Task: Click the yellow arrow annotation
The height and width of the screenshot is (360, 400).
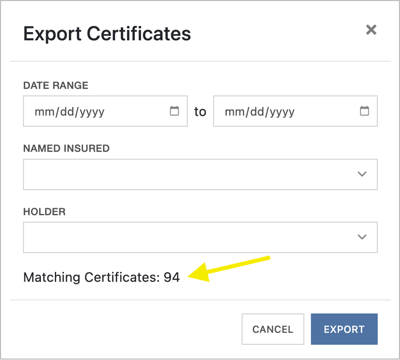Action: [229, 268]
